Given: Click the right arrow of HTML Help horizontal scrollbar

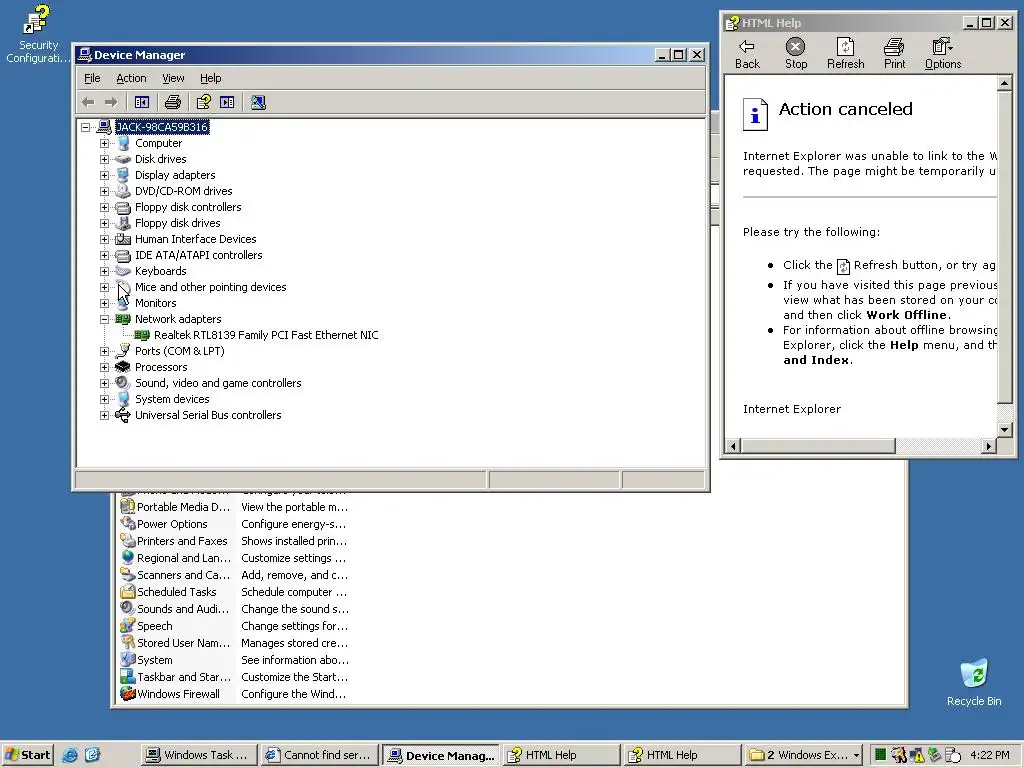Looking at the screenshot, I should [989, 446].
